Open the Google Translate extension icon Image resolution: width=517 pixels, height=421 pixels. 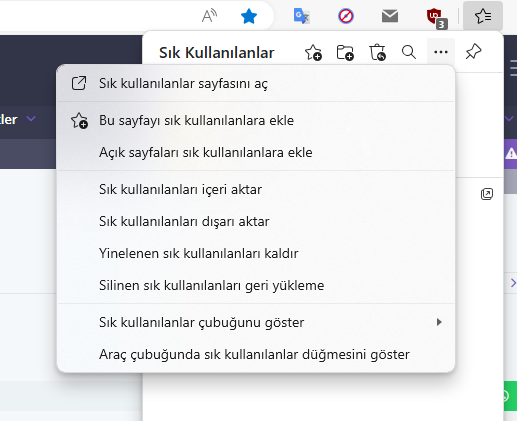302,16
